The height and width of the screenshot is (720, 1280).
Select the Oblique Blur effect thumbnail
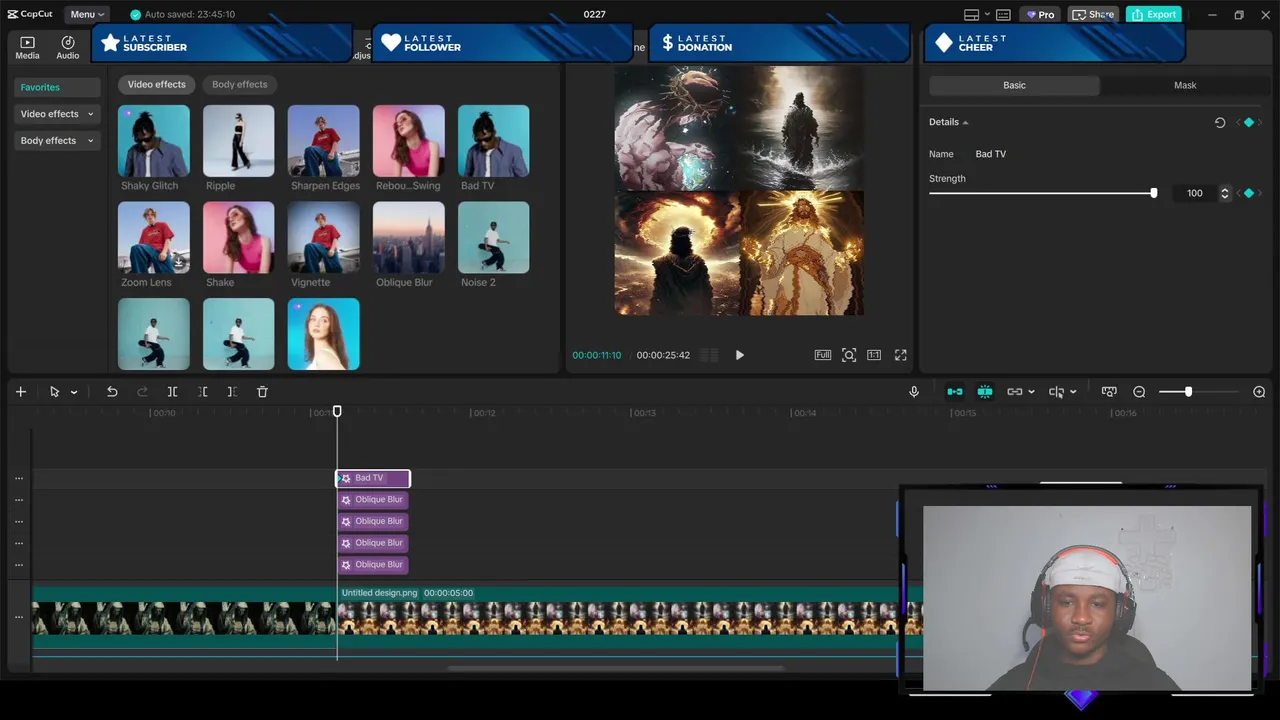(x=408, y=238)
